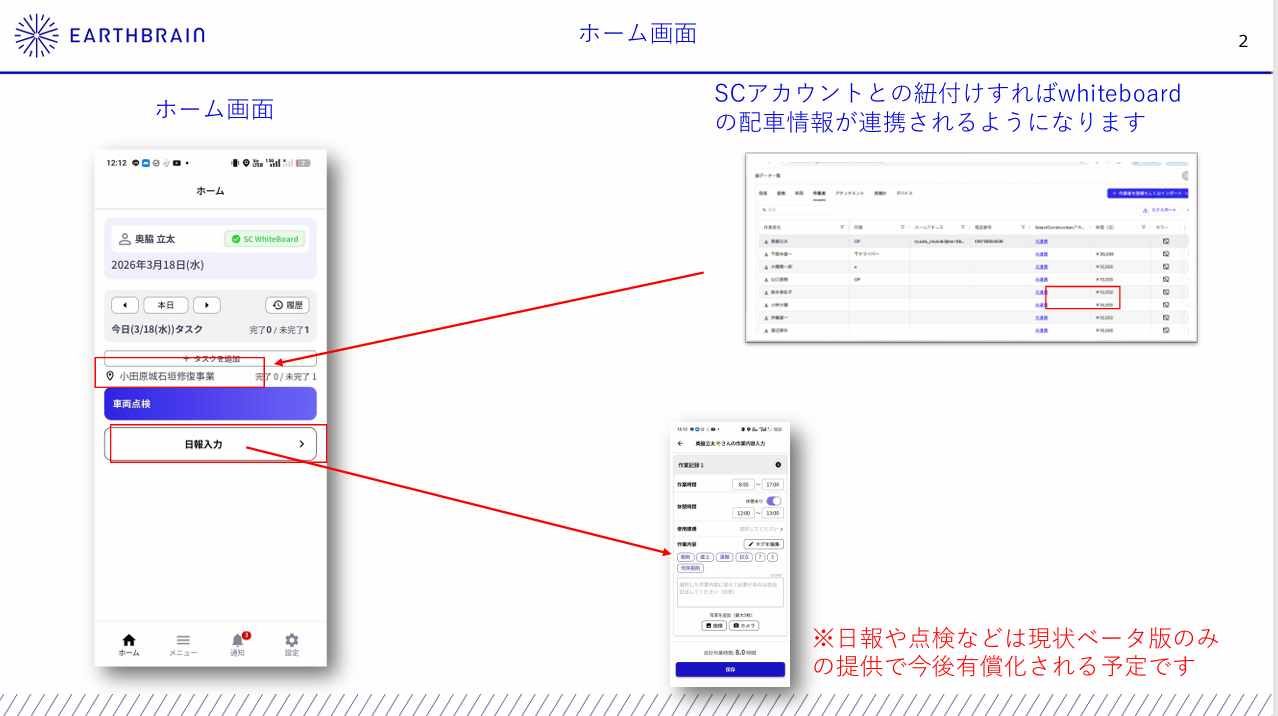Viewport: 1278px width, 716px height.
Task: Click the work content free-text input area
Action: point(730,592)
